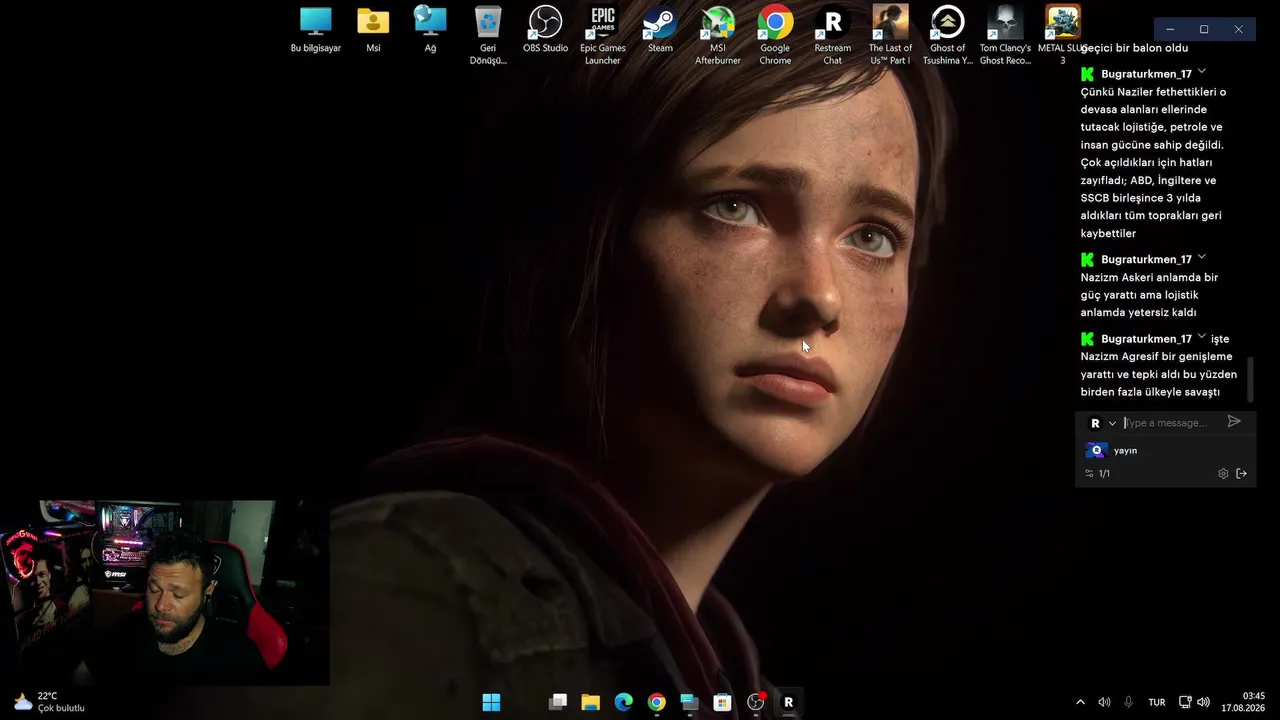Open Microsoft Store from the taskbar
Image resolution: width=1280 pixels, height=720 pixels.
tap(722, 702)
